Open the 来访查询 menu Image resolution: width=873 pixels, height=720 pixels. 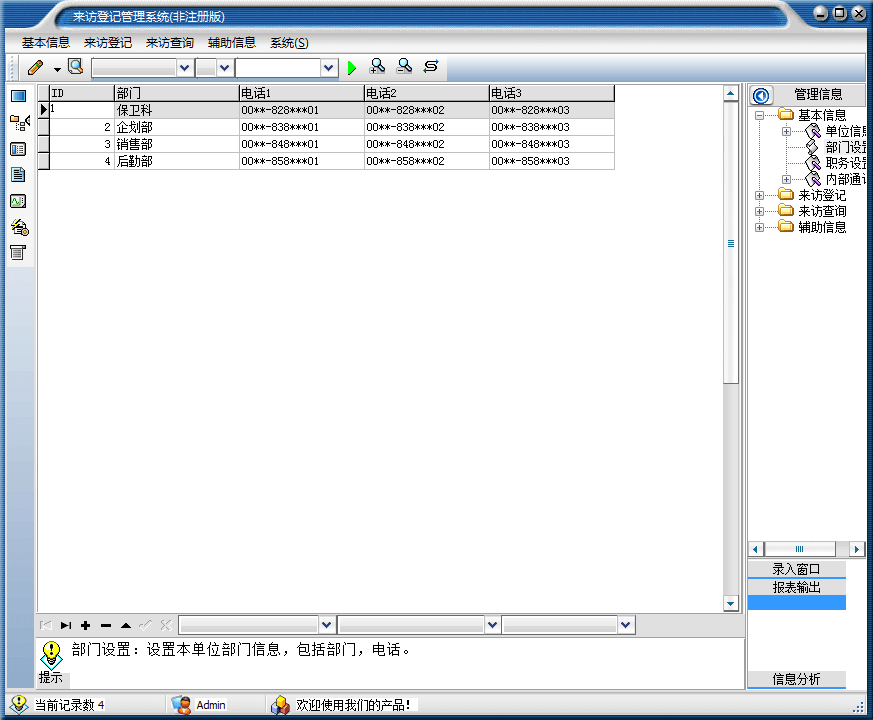pyautogui.click(x=170, y=43)
